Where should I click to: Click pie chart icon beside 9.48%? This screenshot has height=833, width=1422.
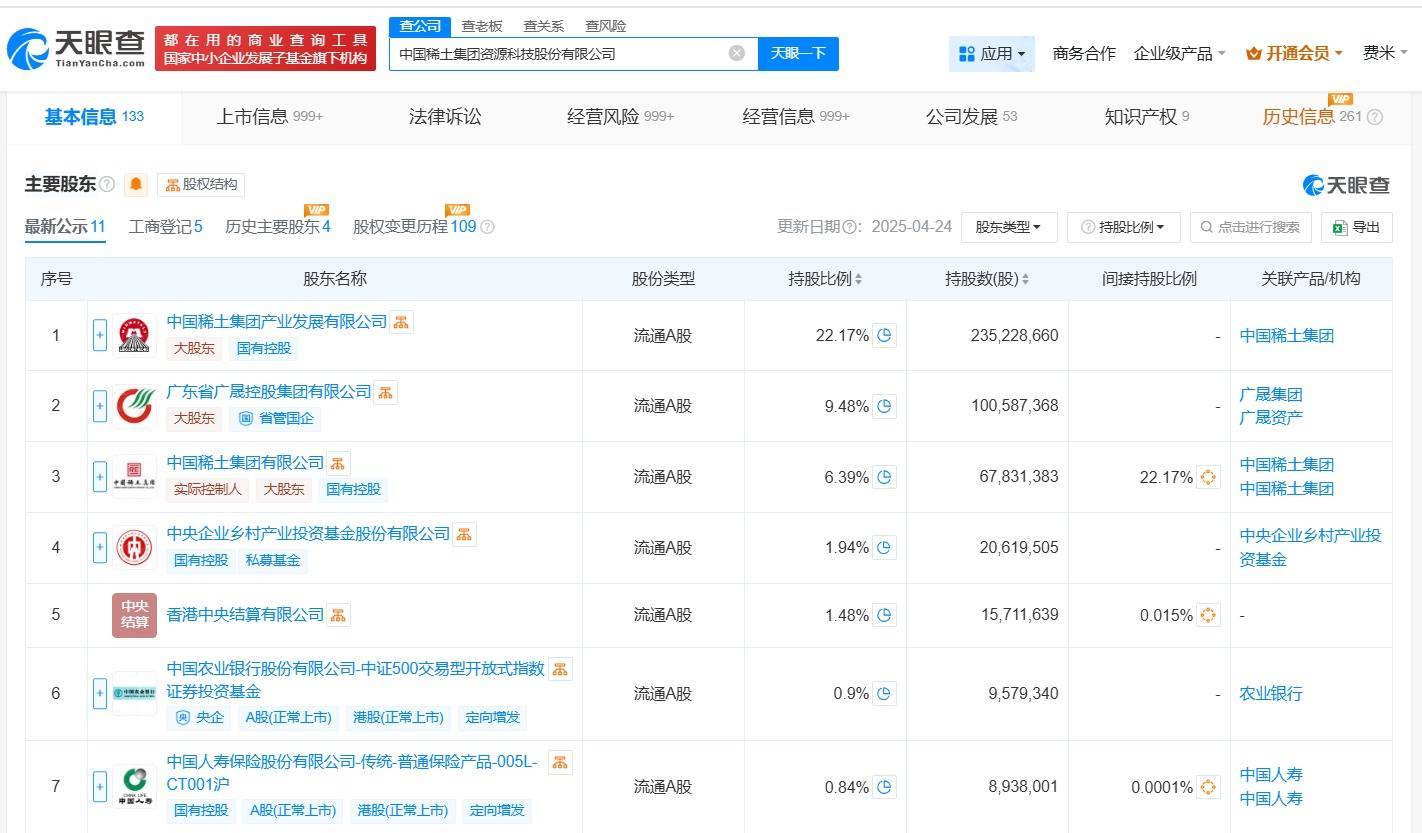click(884, 406)
